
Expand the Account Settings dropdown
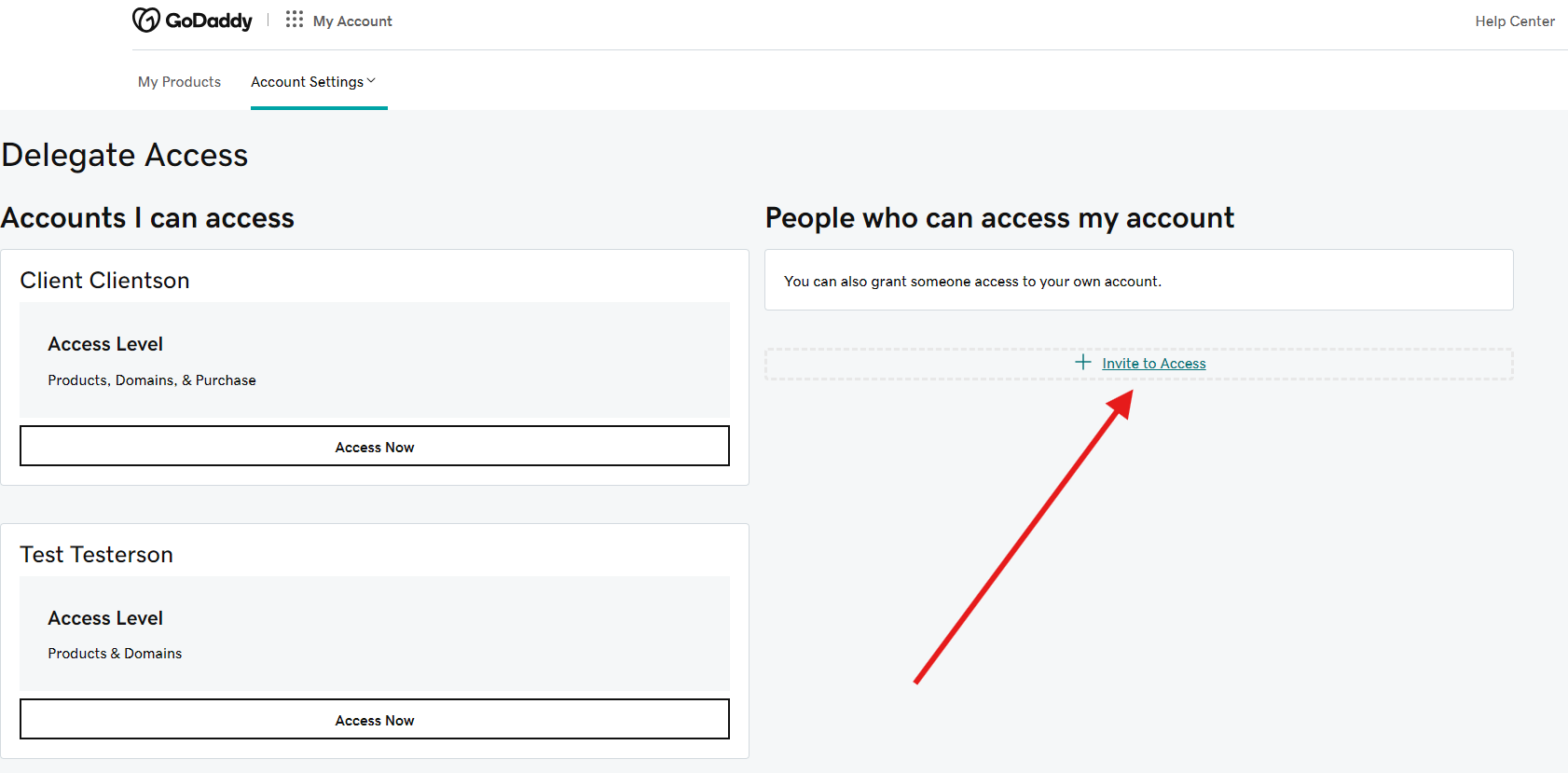click(x=314, y=82)
